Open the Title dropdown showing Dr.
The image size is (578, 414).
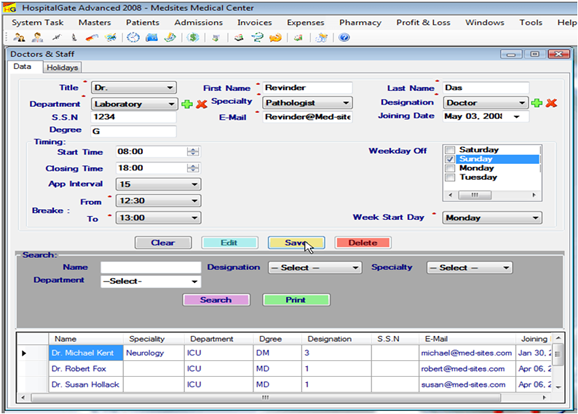click(x=134, y=88)
